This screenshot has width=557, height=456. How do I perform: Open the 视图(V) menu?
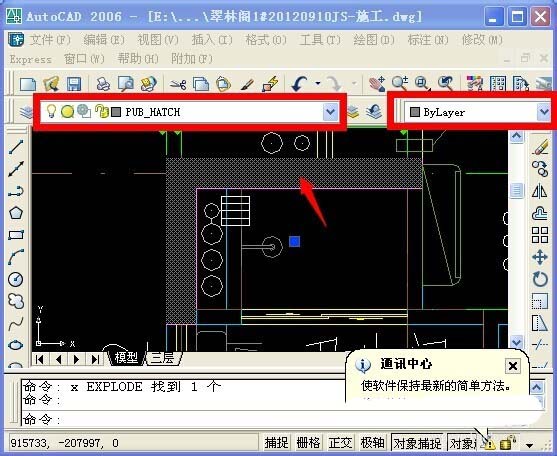(158, 40)
